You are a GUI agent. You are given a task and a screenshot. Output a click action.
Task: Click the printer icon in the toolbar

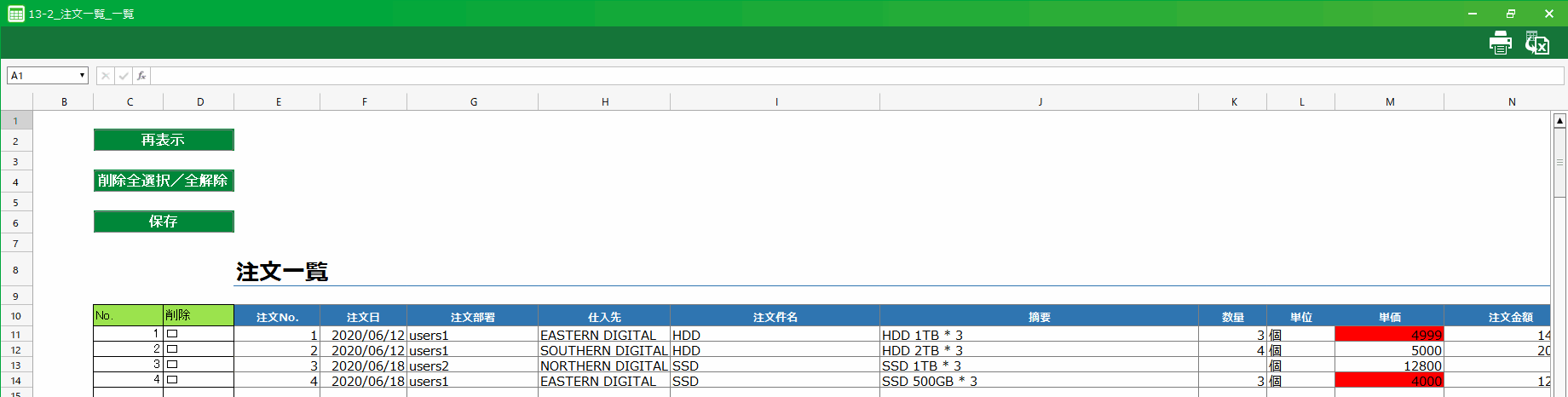[x=1500, y=43]
